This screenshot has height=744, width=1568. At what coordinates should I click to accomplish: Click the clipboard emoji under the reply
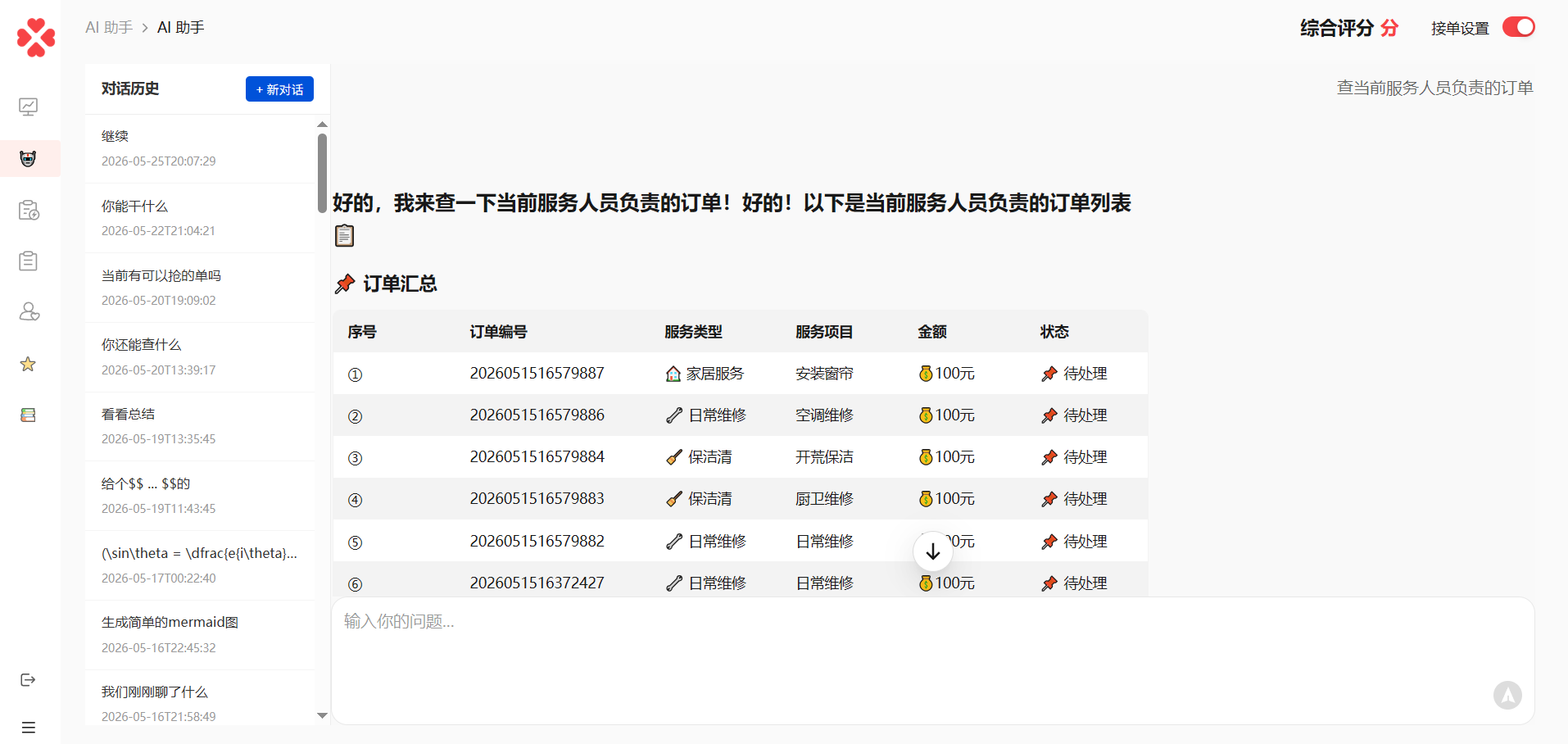pyautogui.click(x=345, y=236)
